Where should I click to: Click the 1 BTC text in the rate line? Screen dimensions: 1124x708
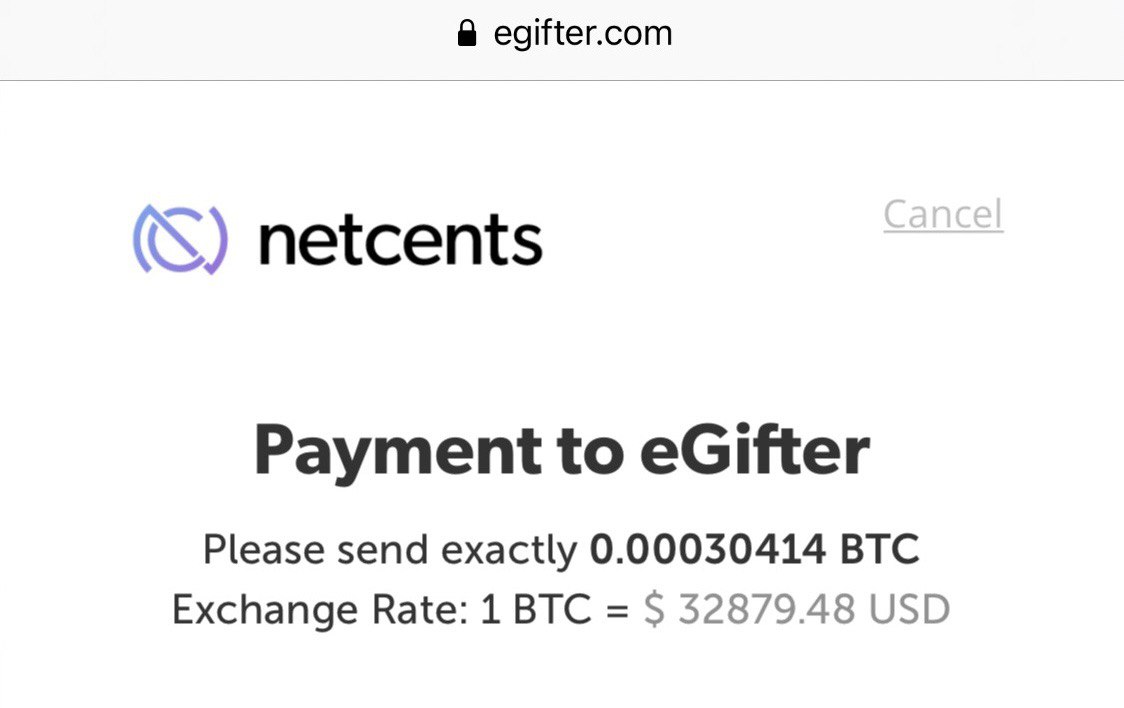point(529,608)
